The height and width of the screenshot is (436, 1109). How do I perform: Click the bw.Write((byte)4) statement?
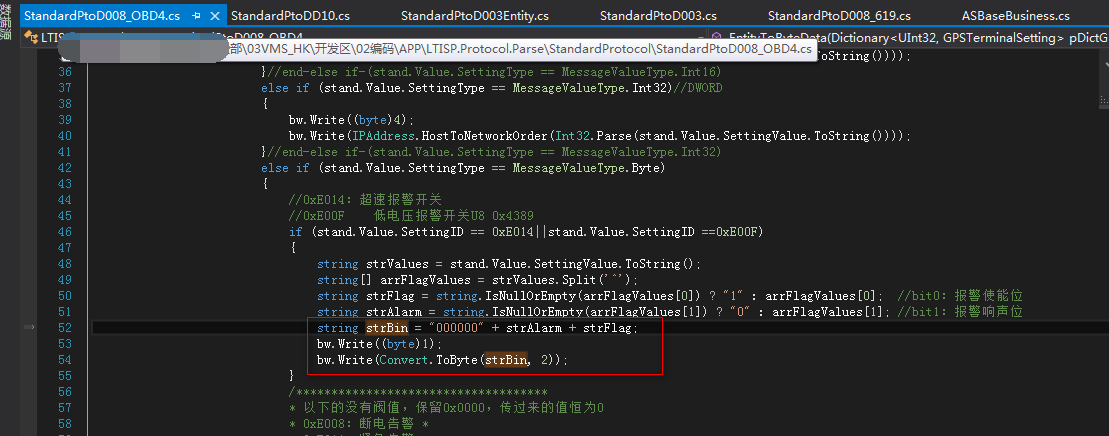[x=352, y=120]
